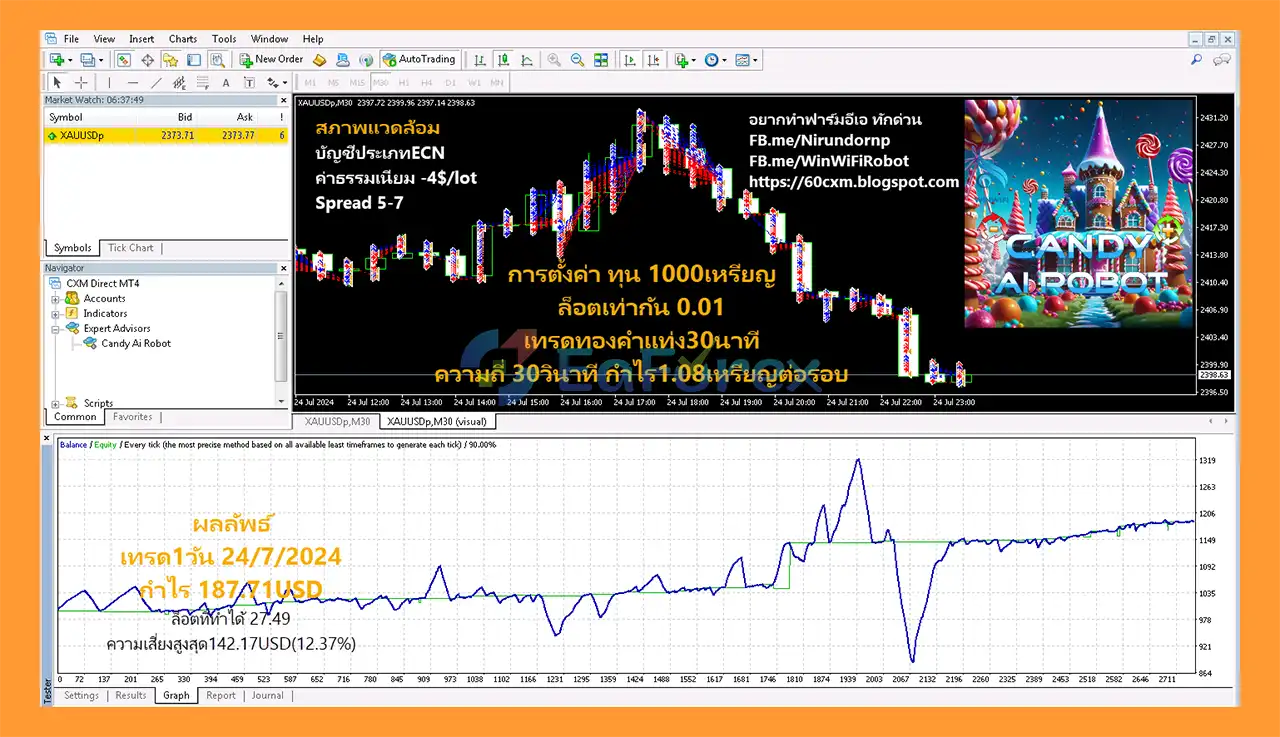Click the New Order button
Image resolution: width=1280 pixels, height=737 pixels.
pyautogui.click(x=270, y=60)
